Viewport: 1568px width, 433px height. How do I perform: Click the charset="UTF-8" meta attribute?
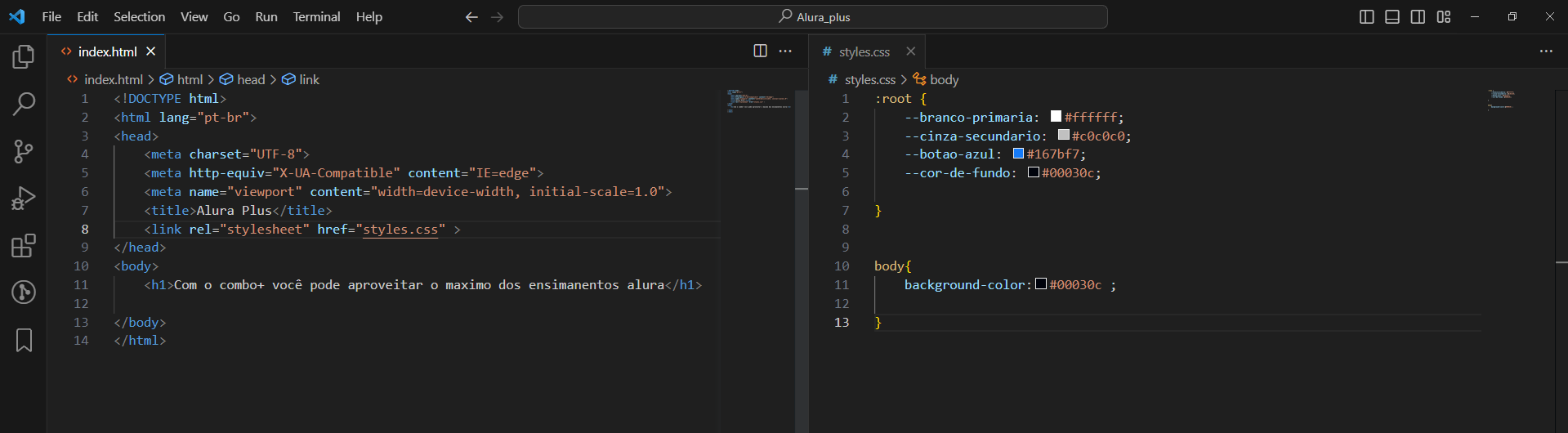coord(245,154)
